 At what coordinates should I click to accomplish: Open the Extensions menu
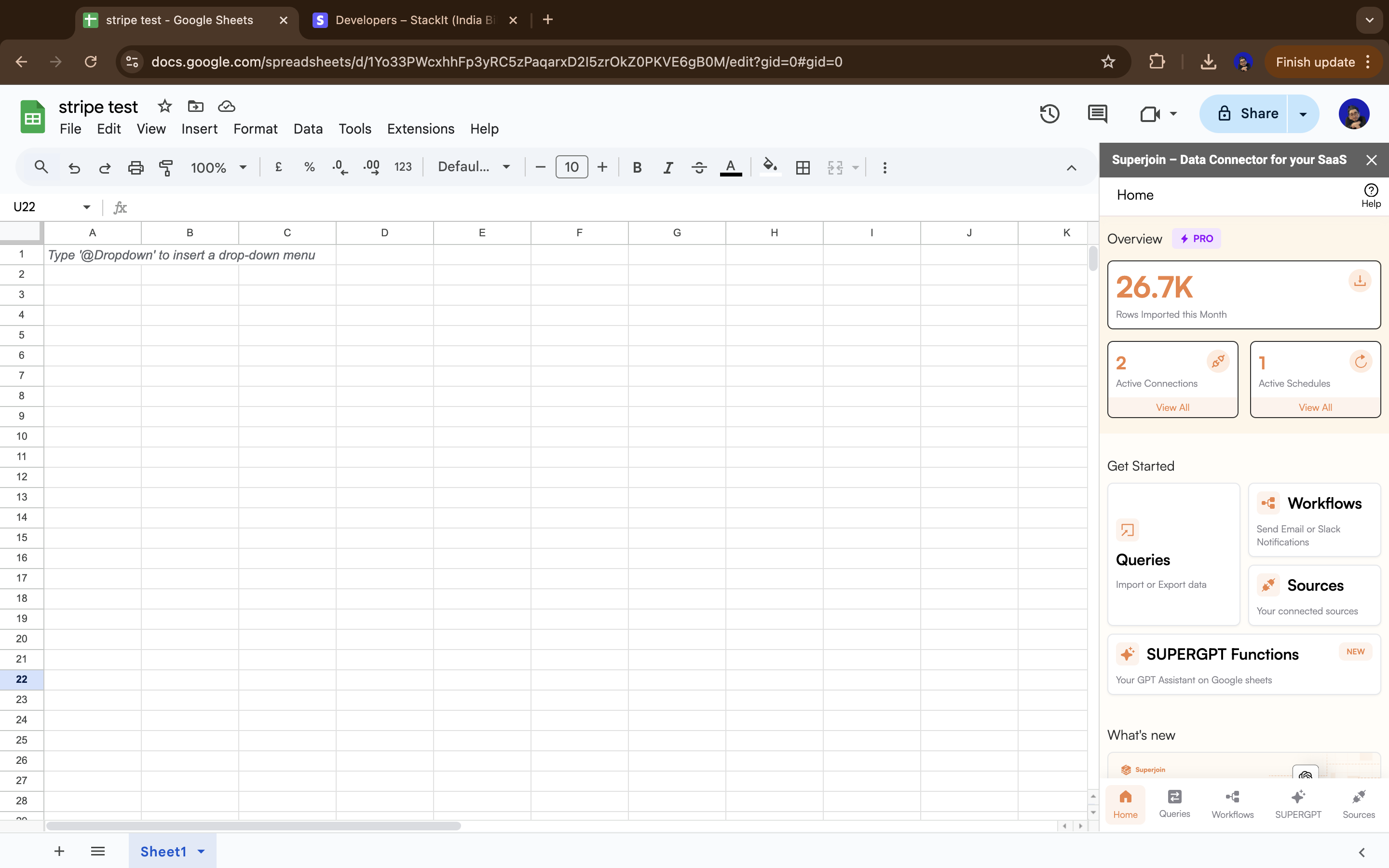point(420,129)
